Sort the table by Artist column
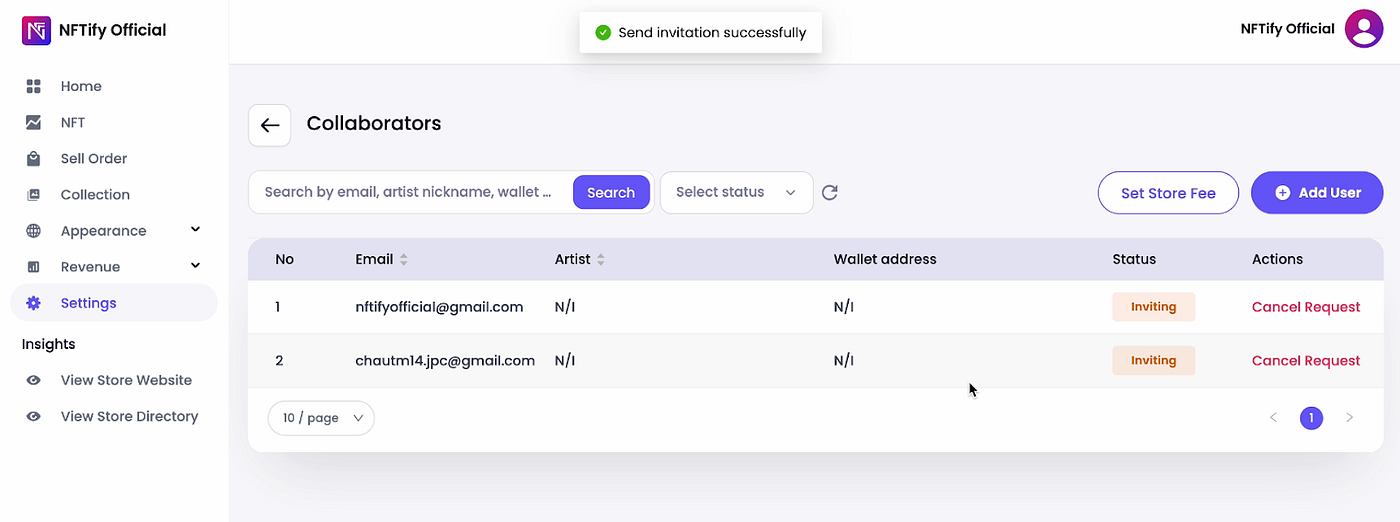 pyautogui.click(x=601, y=259)
